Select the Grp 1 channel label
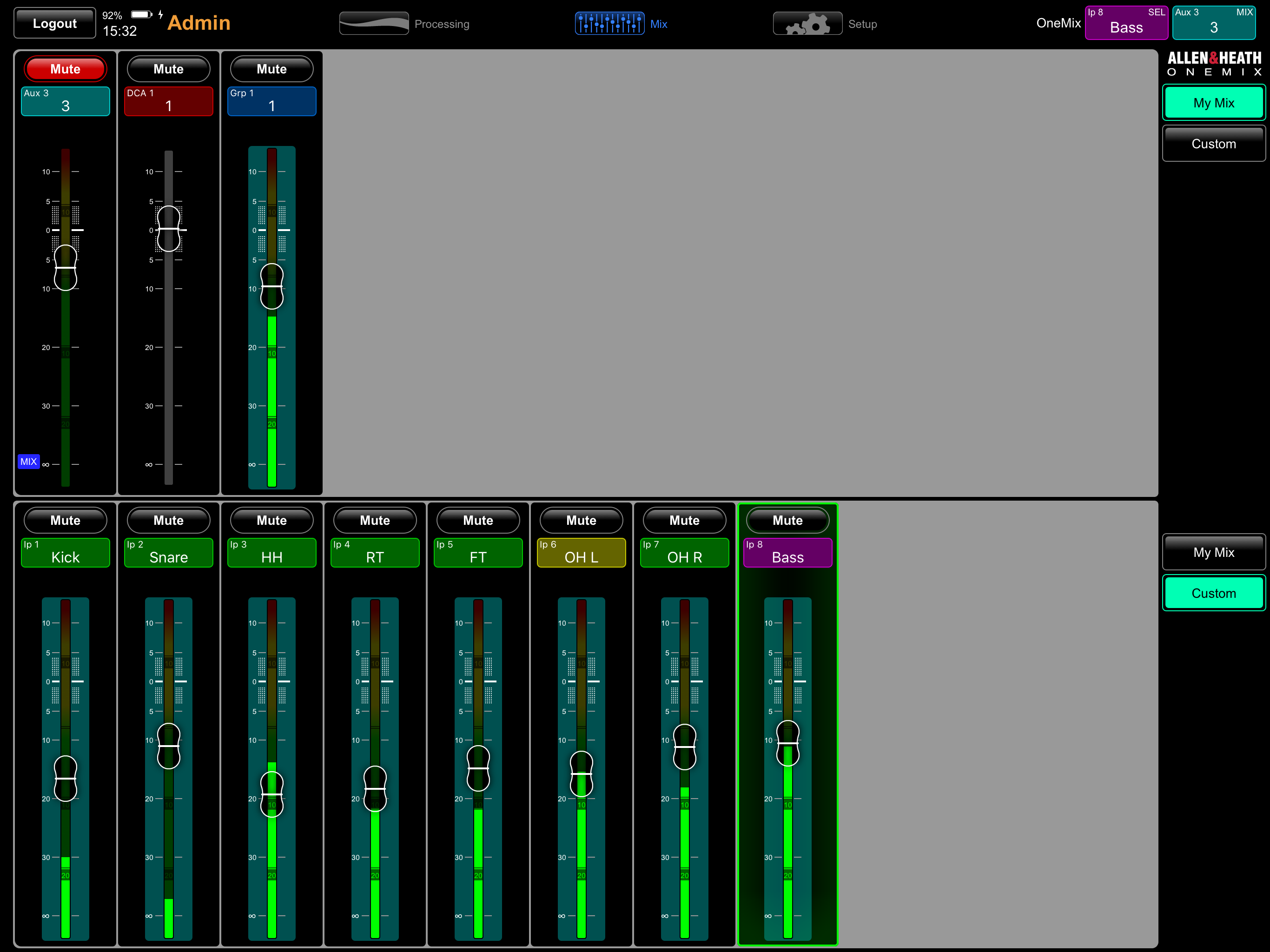Image resolution: width=1270 pixels, height=952 pixels. pyautogui.click(x=271, y=101)
